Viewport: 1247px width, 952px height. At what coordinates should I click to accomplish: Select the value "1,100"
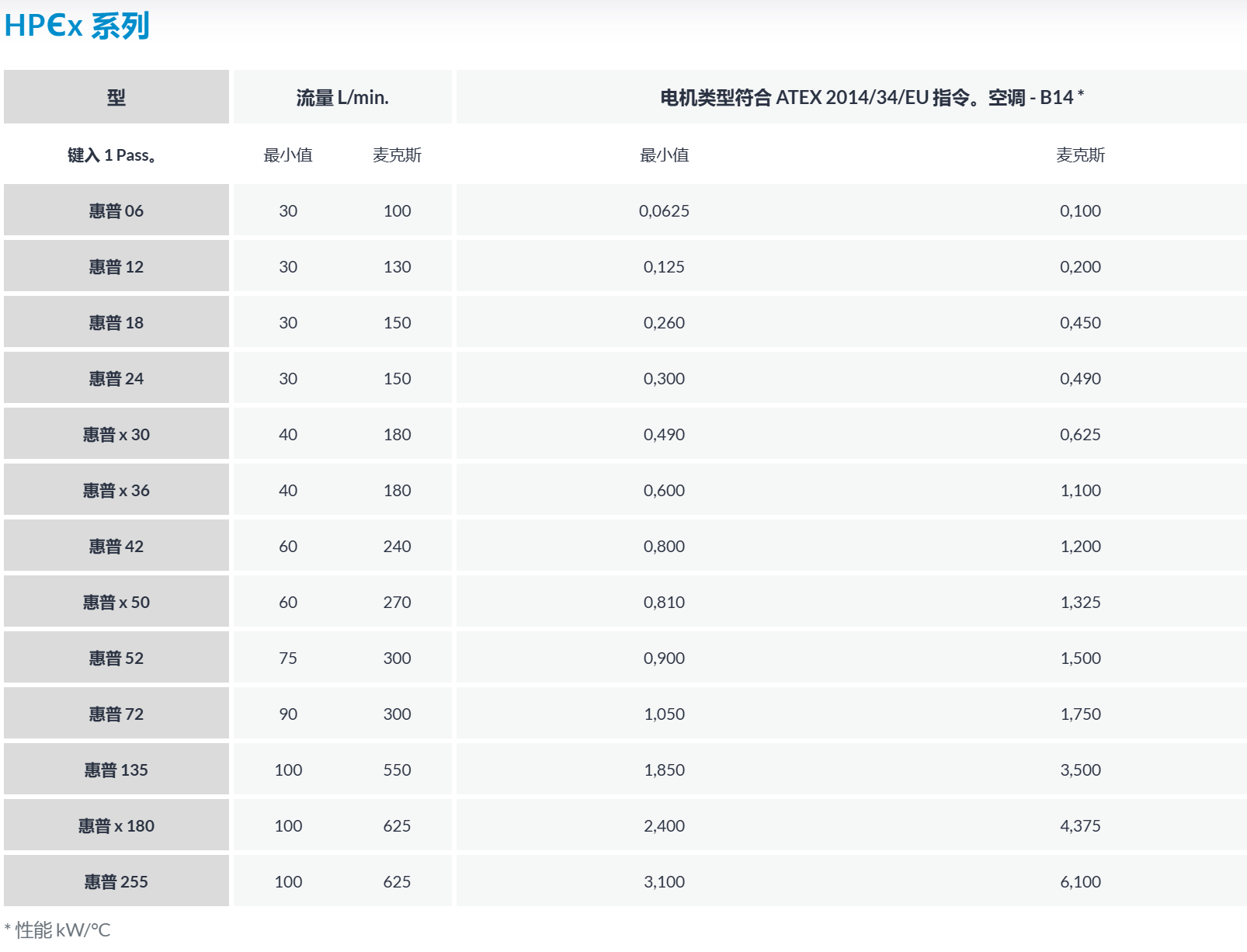coord(1081,491)
